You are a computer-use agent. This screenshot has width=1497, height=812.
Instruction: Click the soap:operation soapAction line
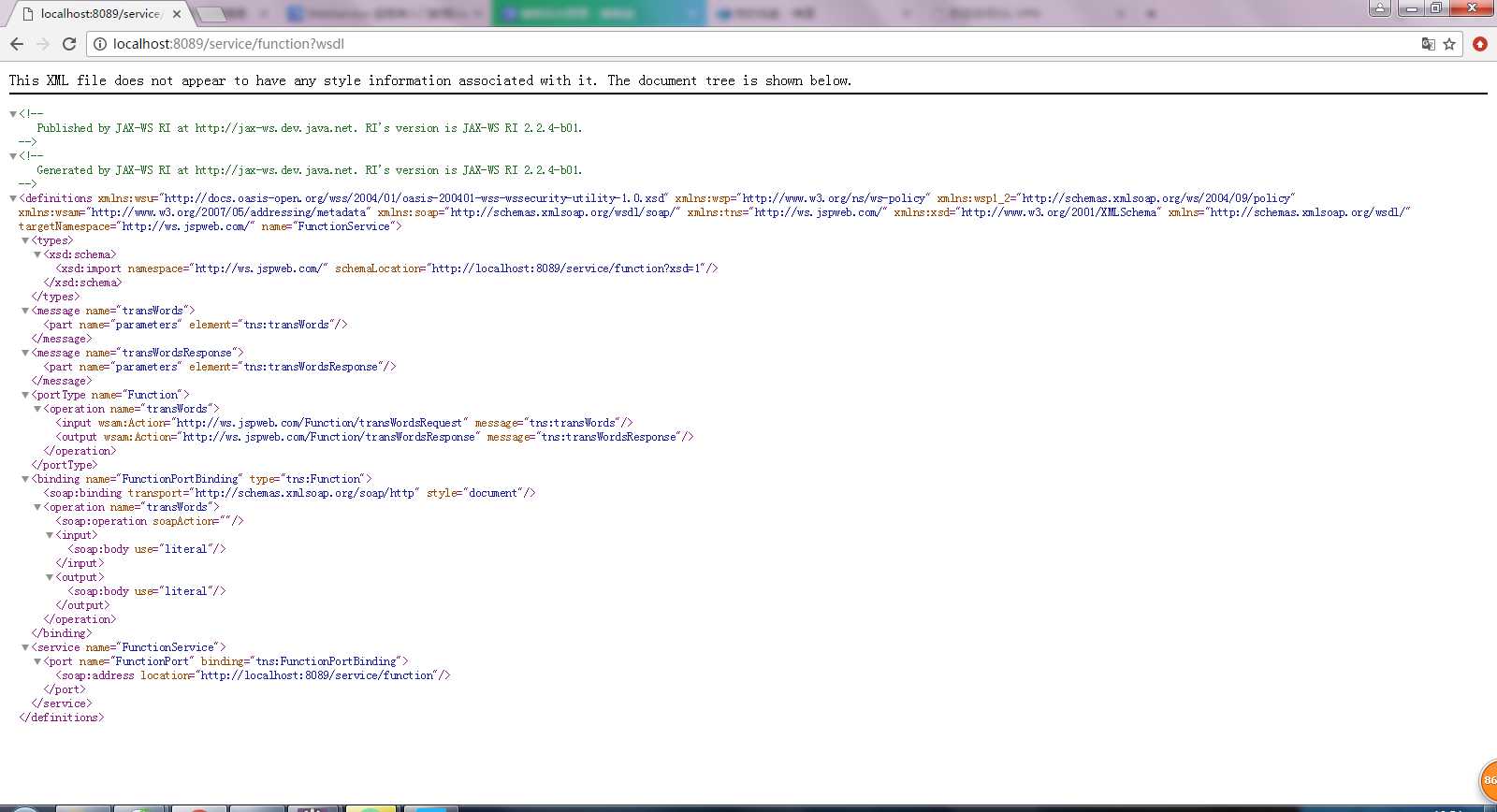point(150,521)
